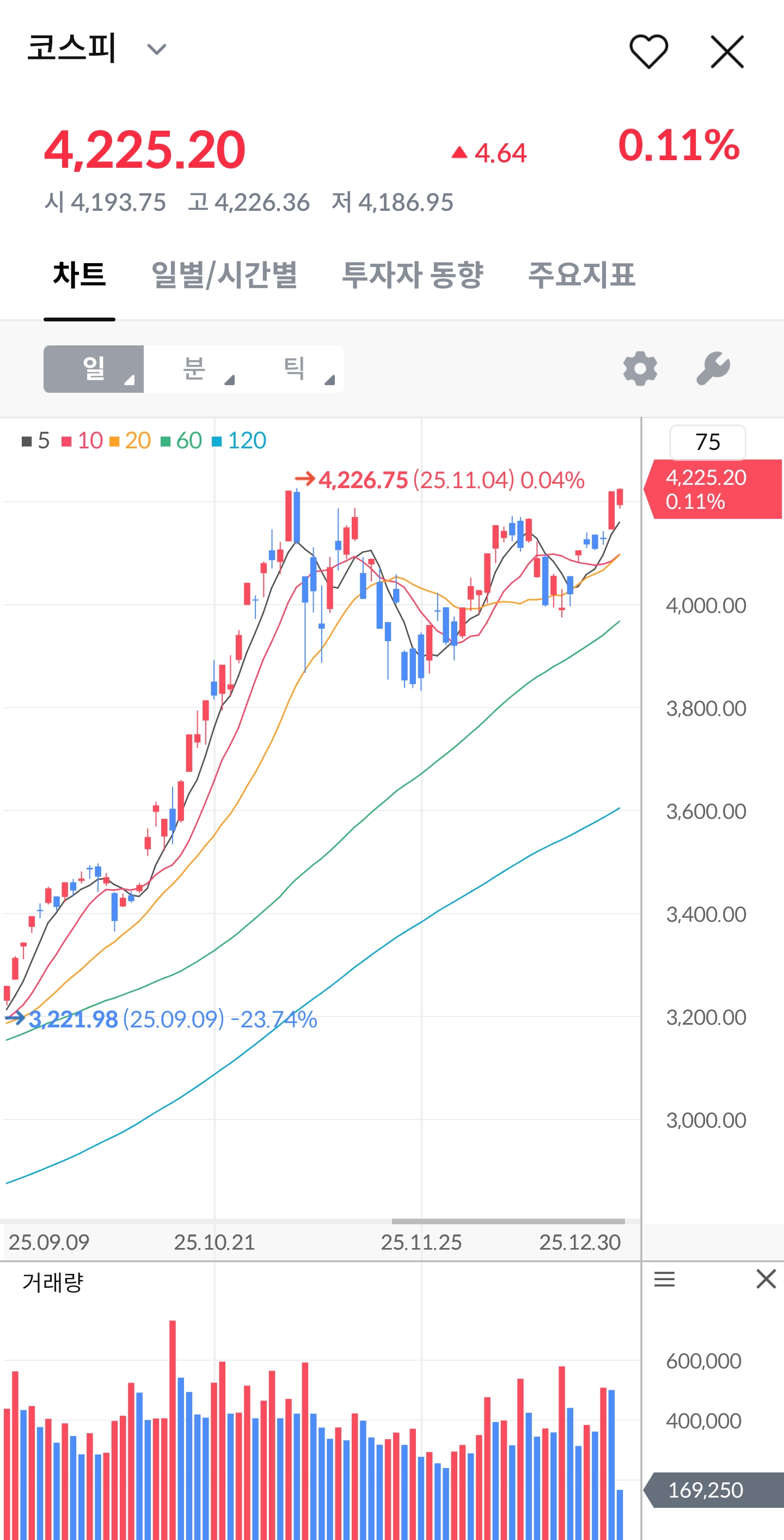Close the 코스피 index screen
The image size is (784, 1540).
coord(727,51)
